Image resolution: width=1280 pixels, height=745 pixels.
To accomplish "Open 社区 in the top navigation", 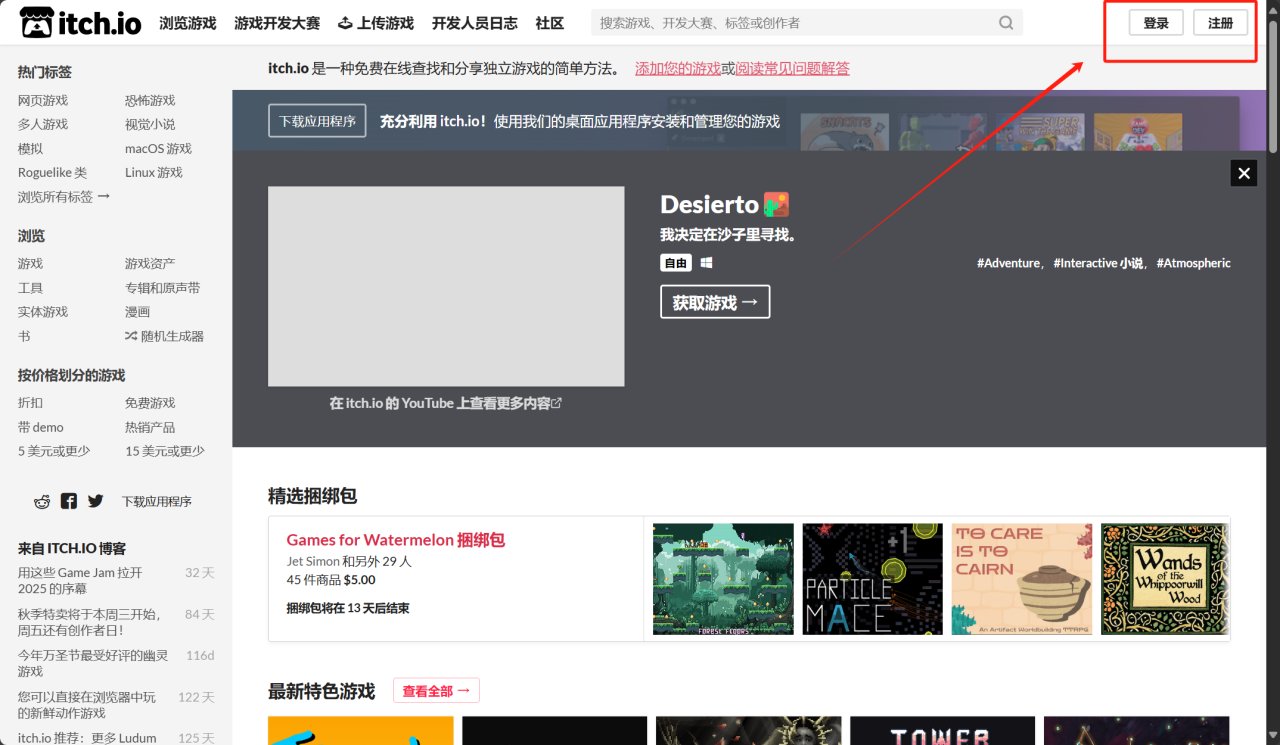I will (550, 23).
